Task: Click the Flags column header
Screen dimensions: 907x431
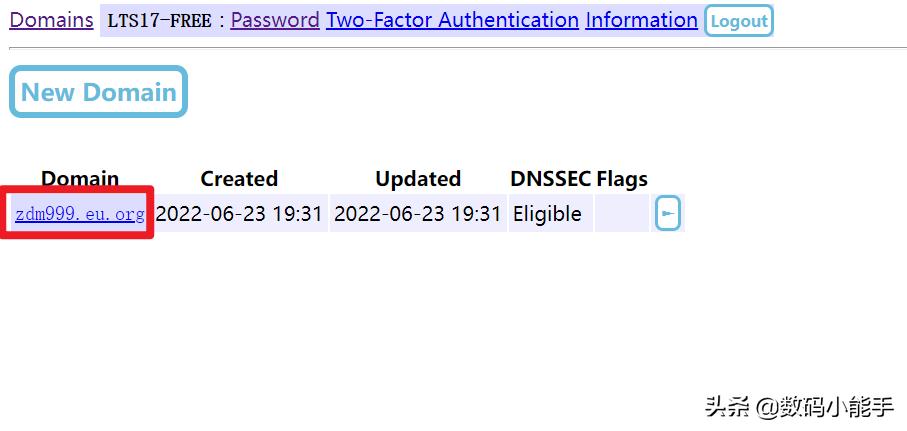Action: click(x=622, y=179)
